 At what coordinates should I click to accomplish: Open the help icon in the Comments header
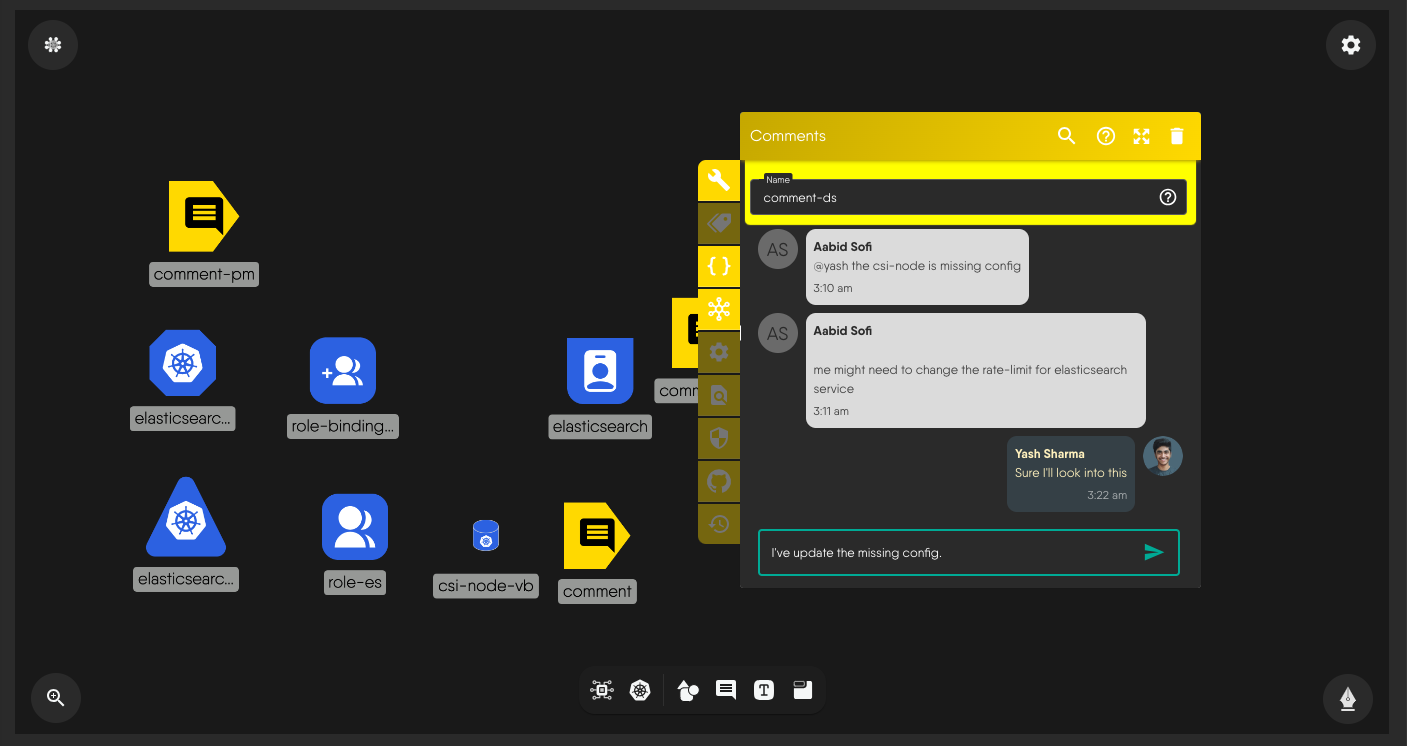(1105, 135)
